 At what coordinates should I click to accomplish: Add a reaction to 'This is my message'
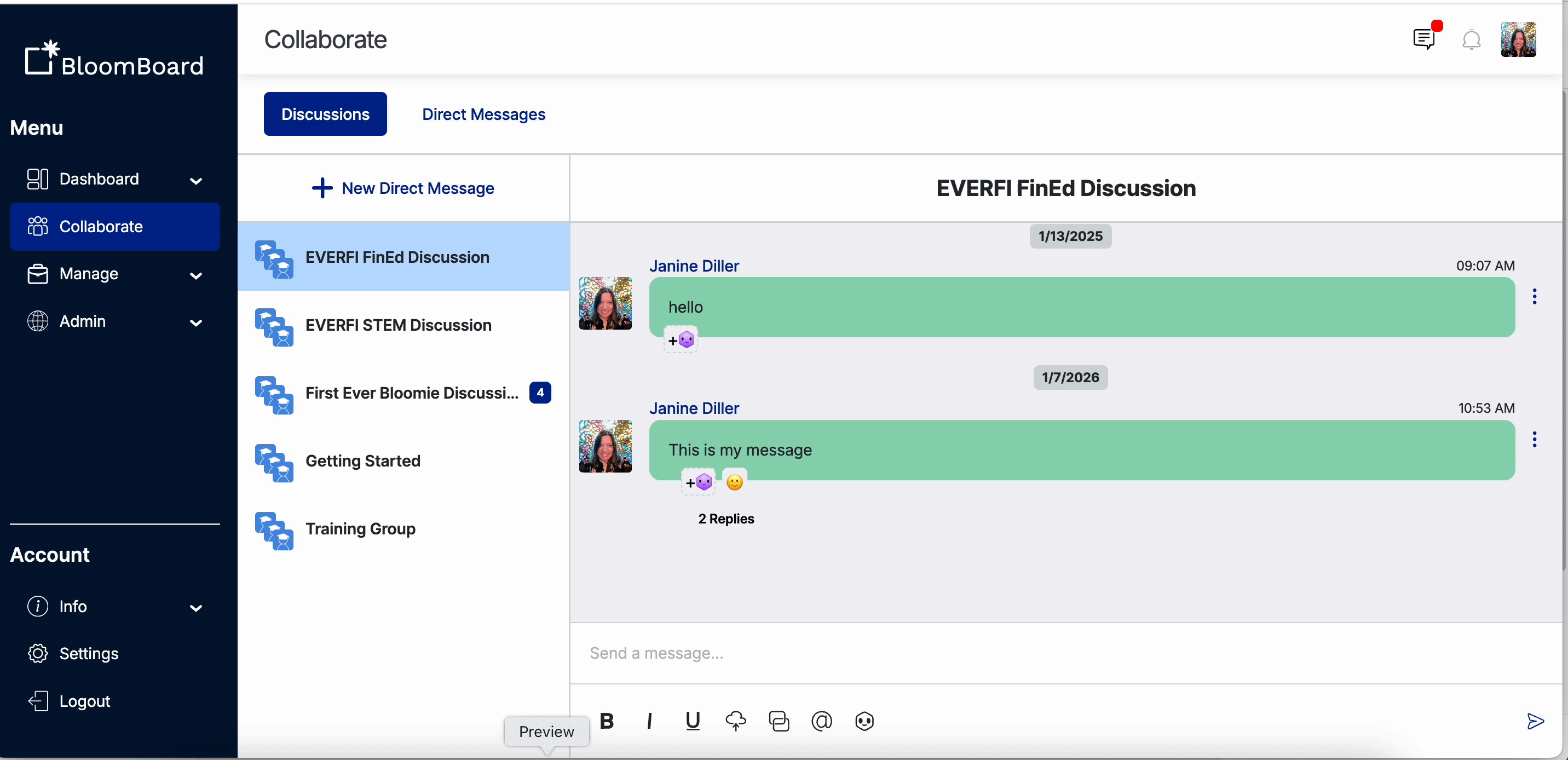(698, 482)
